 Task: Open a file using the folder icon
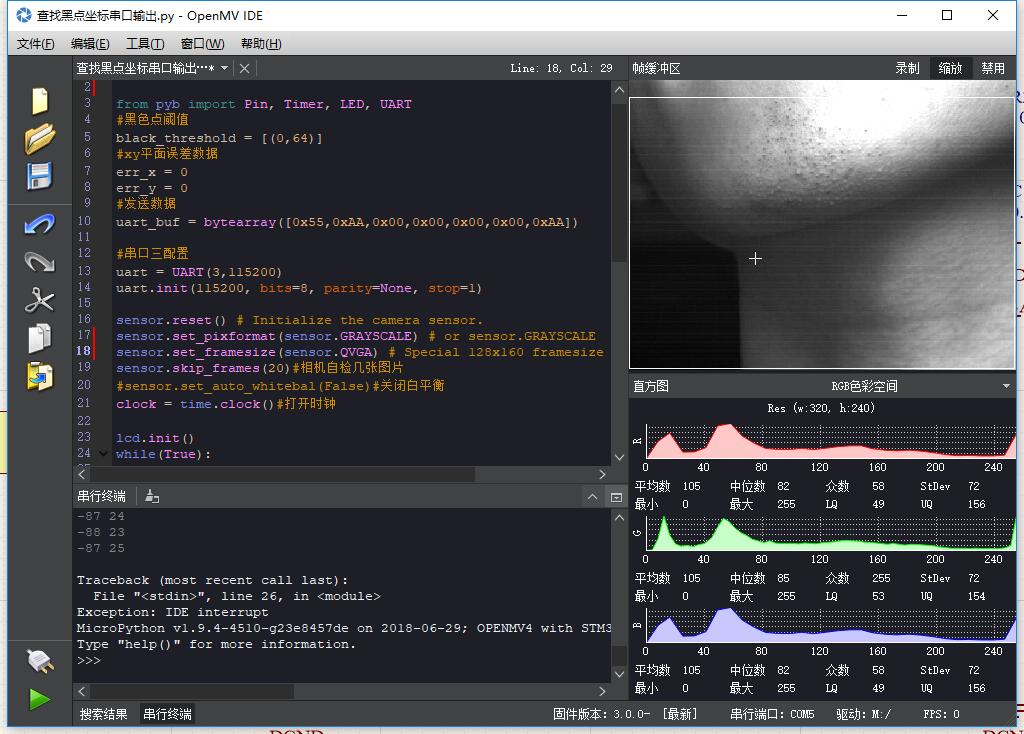(x=39, y=139)
